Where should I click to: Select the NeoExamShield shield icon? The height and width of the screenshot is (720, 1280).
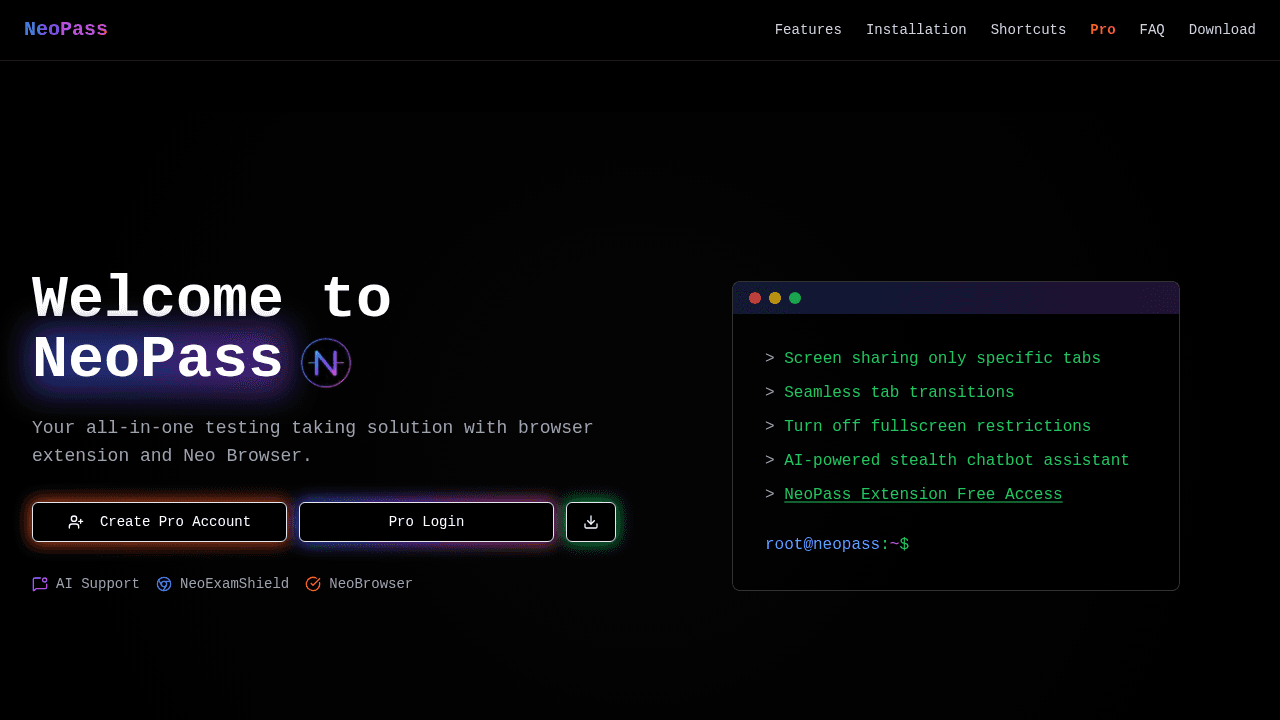(x=164, y=583)
